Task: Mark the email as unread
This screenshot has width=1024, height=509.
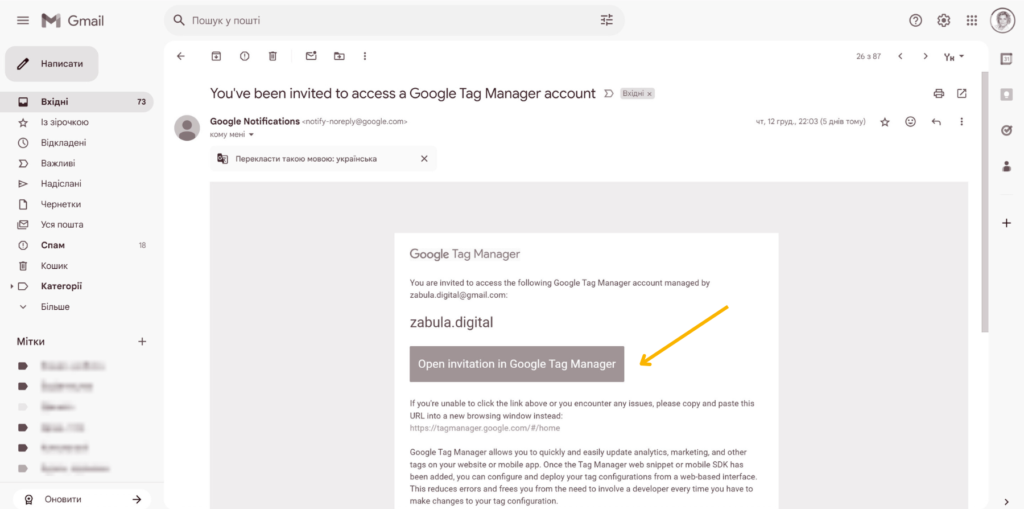Action: [x=311, y=56]
